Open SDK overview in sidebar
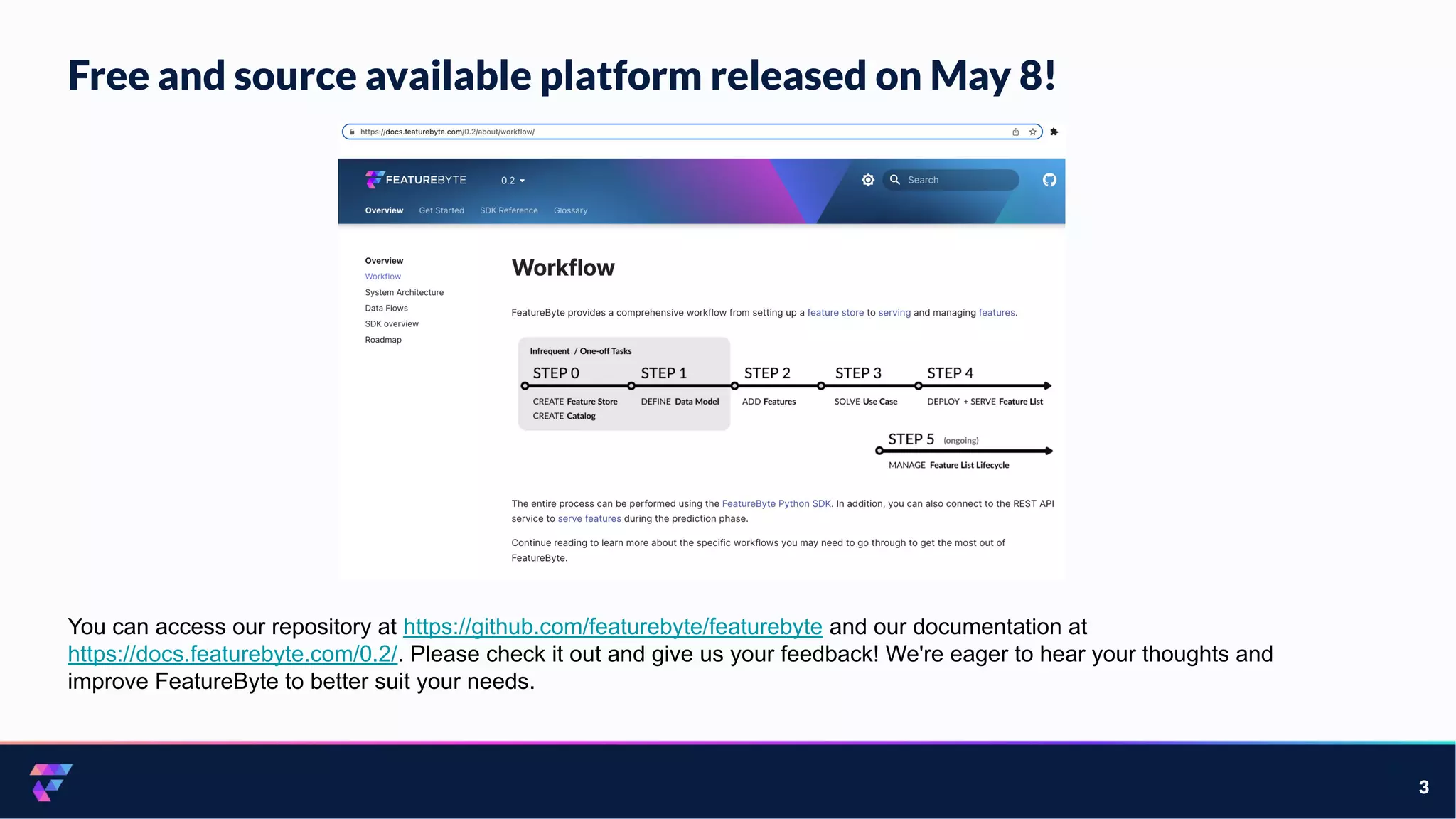 coord(392,323)
